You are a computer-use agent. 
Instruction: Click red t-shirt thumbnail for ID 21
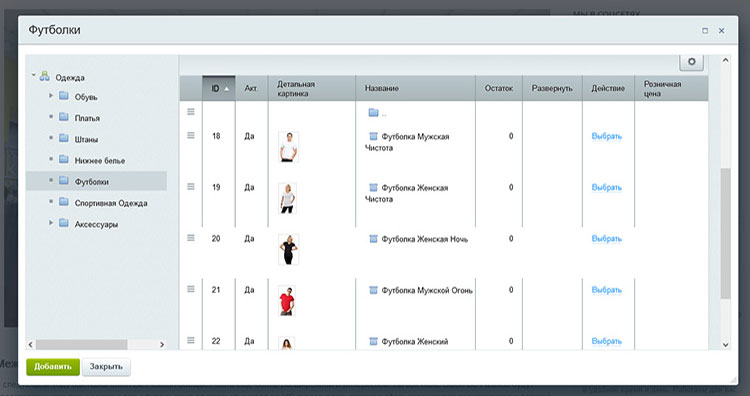(x=287, y=301)
